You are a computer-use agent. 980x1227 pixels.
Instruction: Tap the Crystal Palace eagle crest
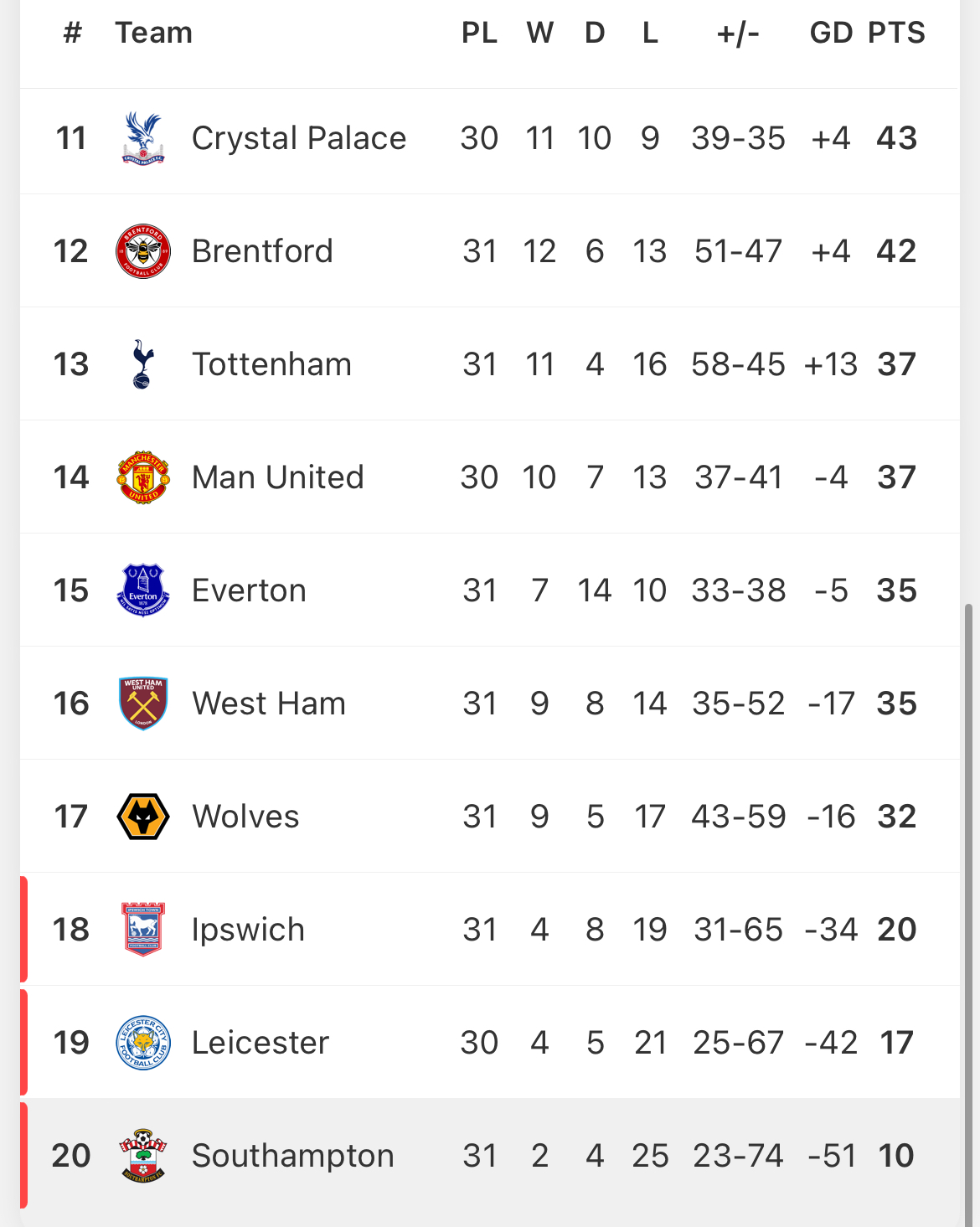[x=143, y=138]
